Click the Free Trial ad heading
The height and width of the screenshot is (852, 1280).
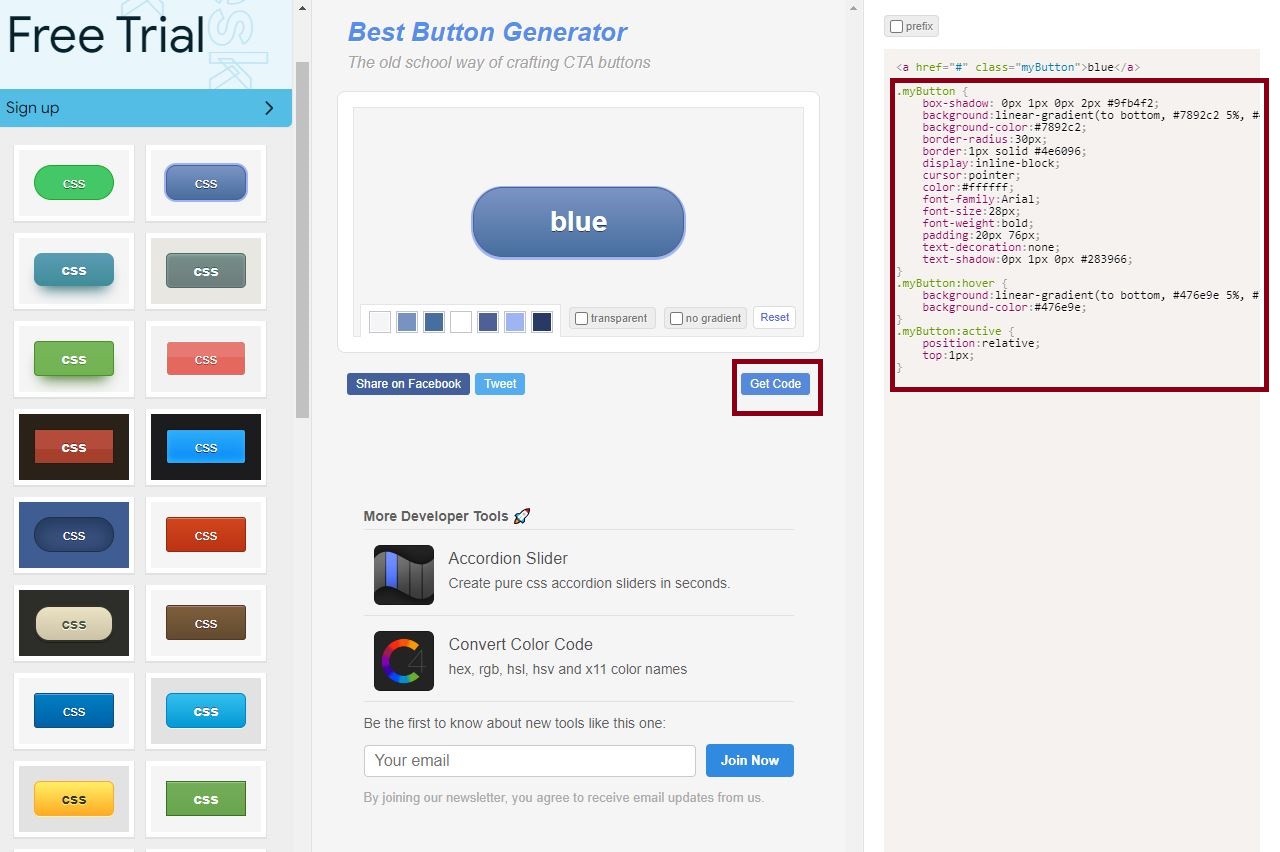pyautogui.click(x=105, y=35)
